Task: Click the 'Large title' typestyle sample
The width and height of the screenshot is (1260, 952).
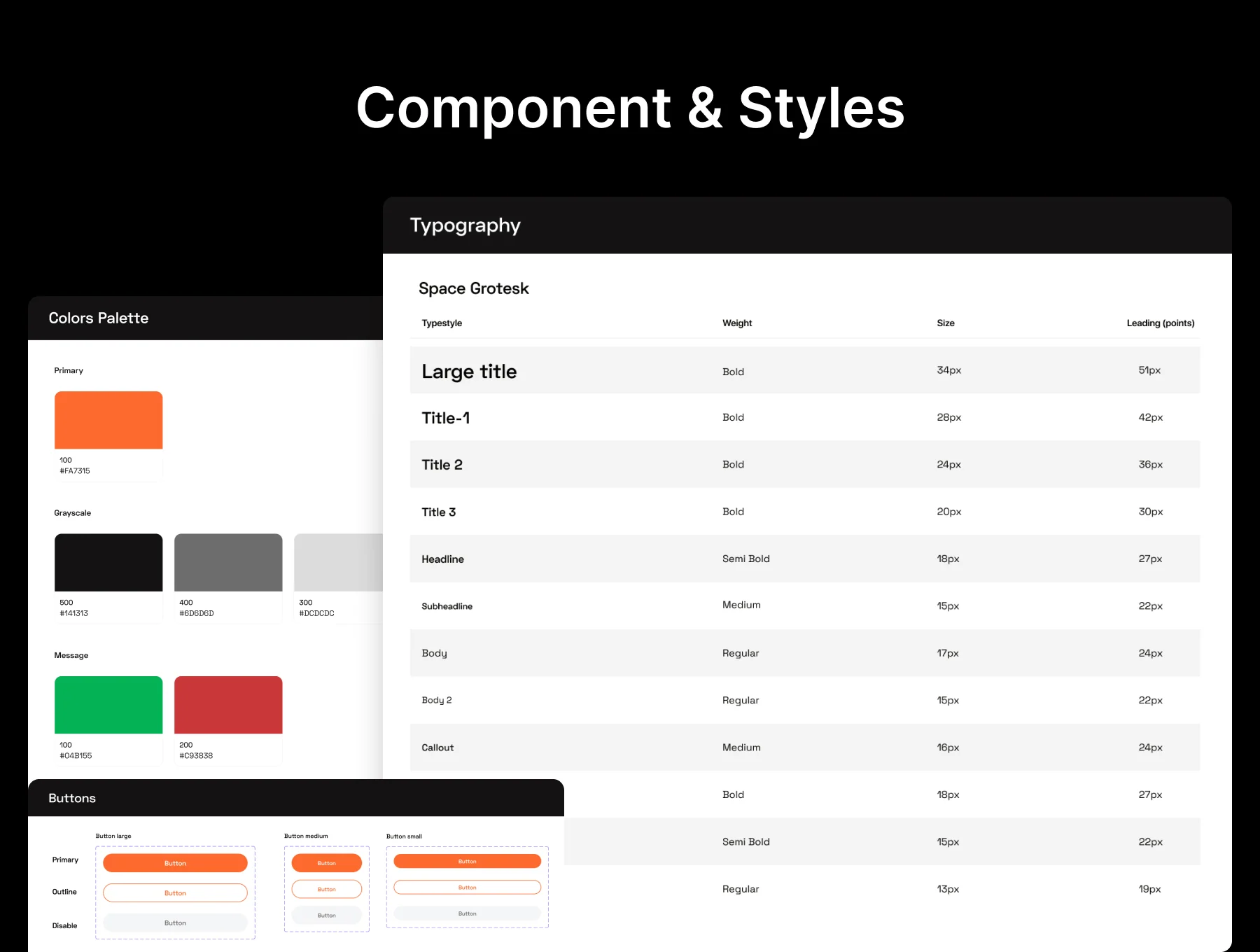Action: [x=469, y=372]
